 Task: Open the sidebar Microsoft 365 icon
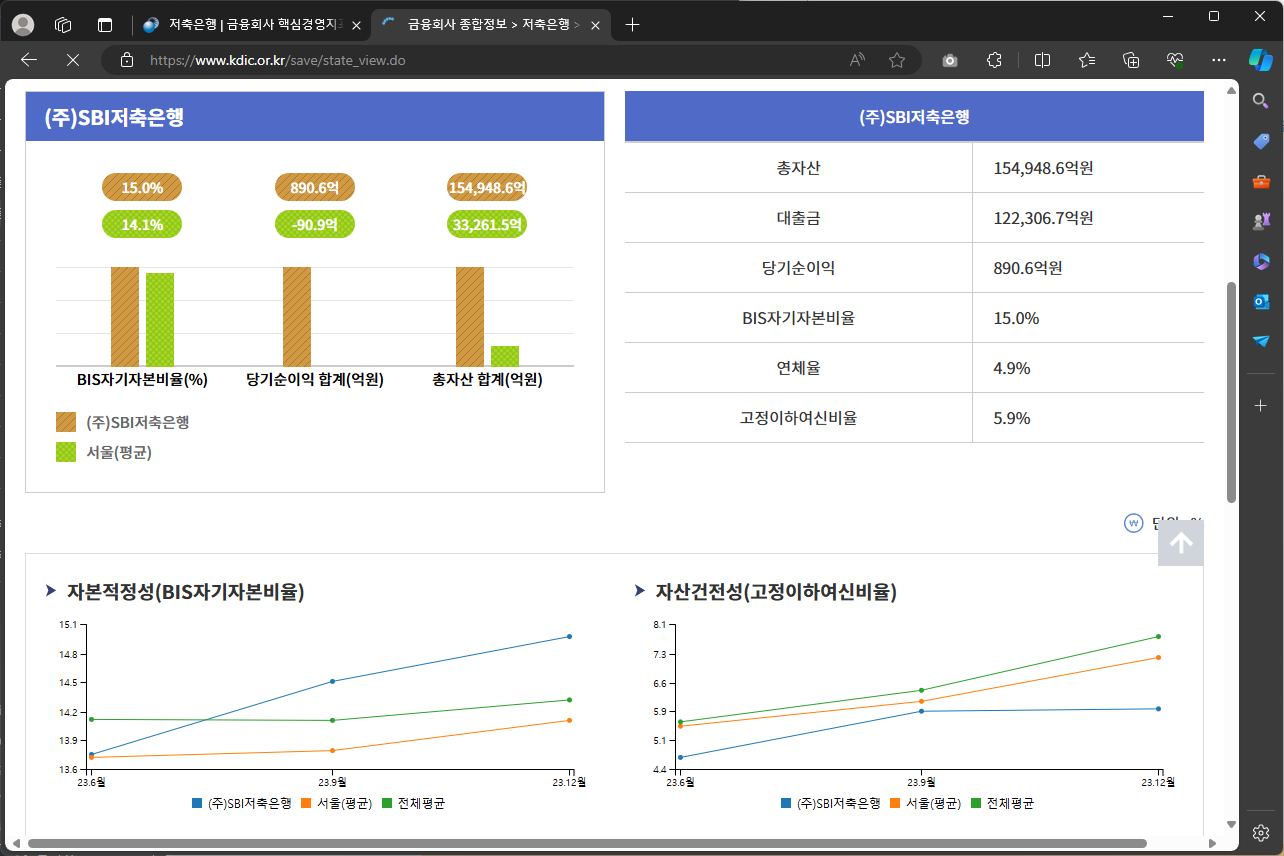coord(1261,261)
